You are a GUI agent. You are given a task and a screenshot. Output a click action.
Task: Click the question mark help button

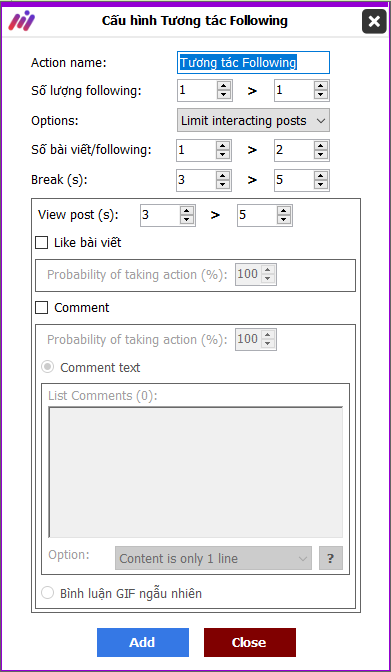[x=331, y=558]
